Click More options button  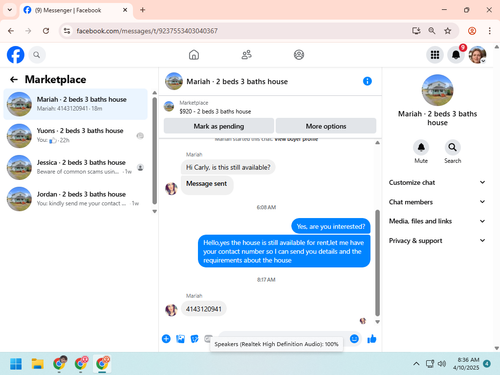[x=326, y=126]
